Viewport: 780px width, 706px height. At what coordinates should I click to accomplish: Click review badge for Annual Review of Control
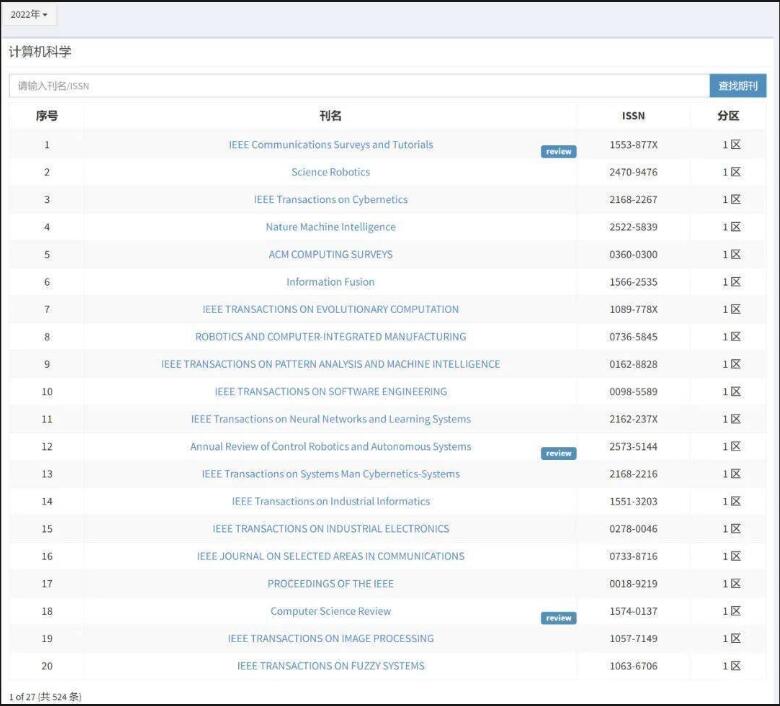tap(558, 454)
